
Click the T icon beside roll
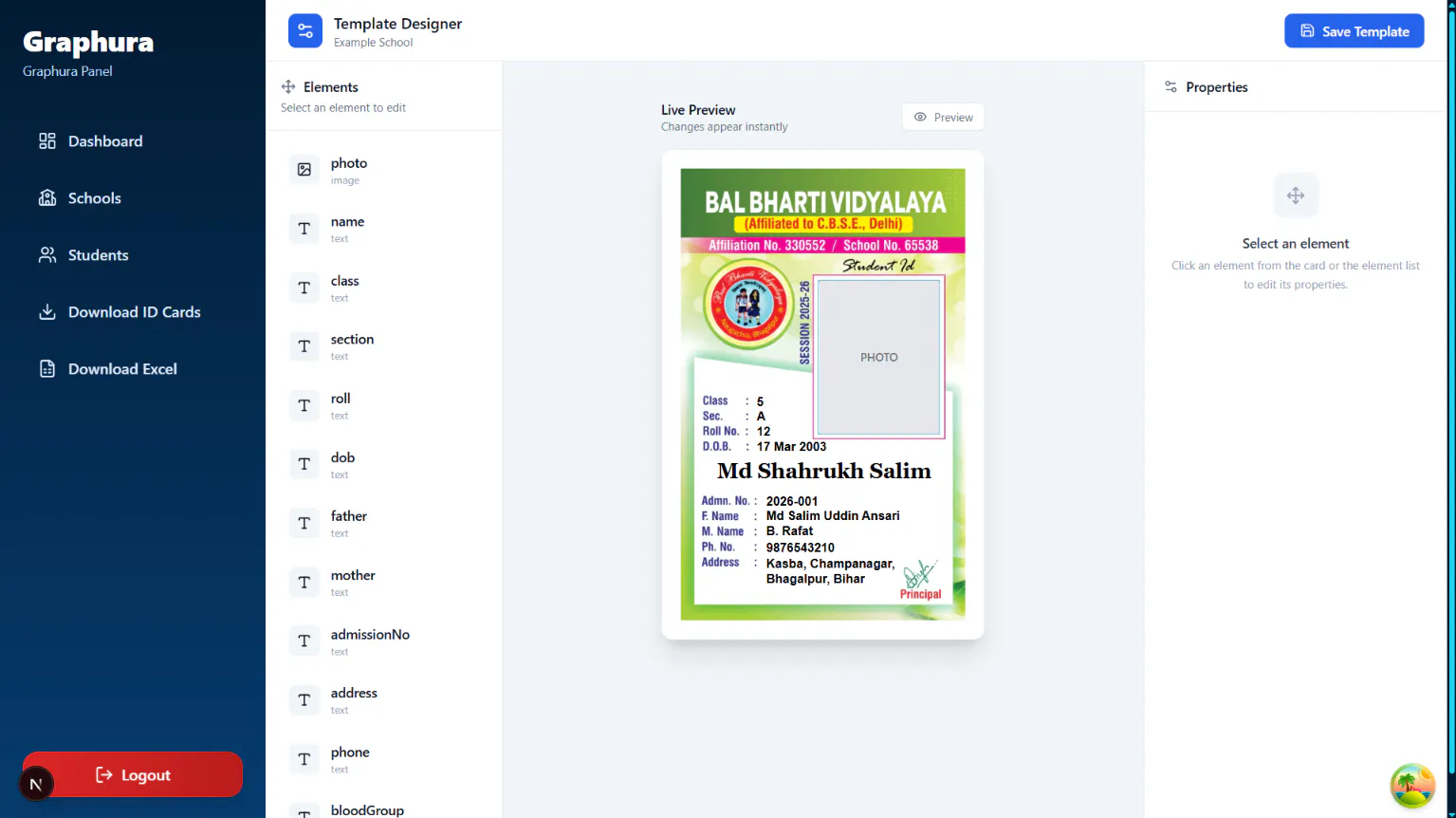pyautogui.click(x=304, y=405)
